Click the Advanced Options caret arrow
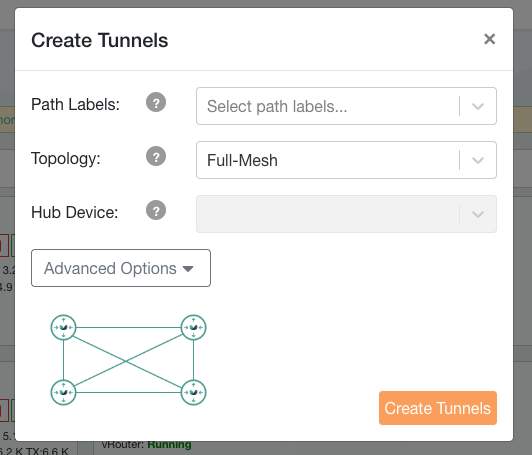The height and width of the screenshot is (455, 532). coord(188,269)
